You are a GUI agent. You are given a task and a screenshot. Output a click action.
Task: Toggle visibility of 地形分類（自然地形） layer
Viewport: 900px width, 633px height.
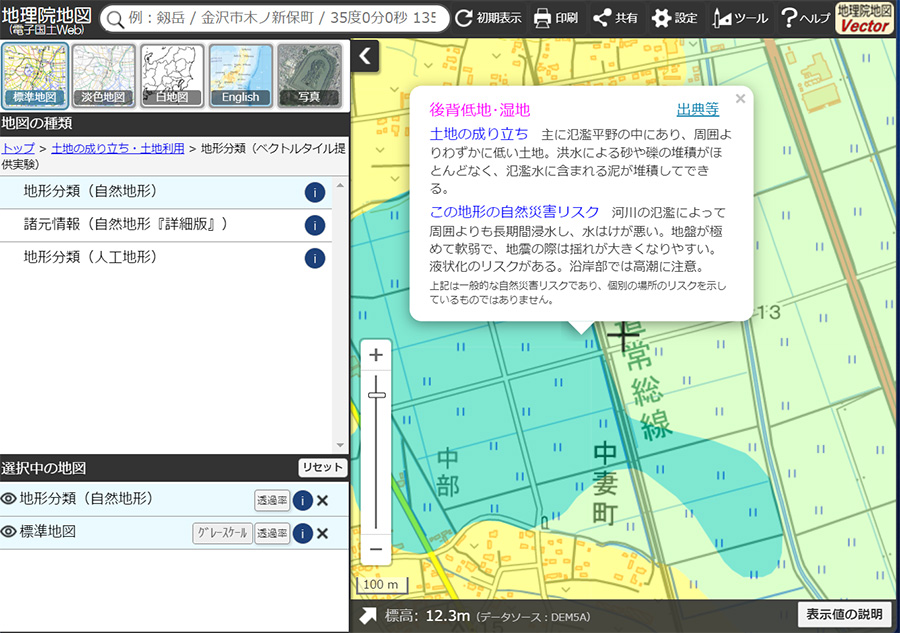[9, 500]
